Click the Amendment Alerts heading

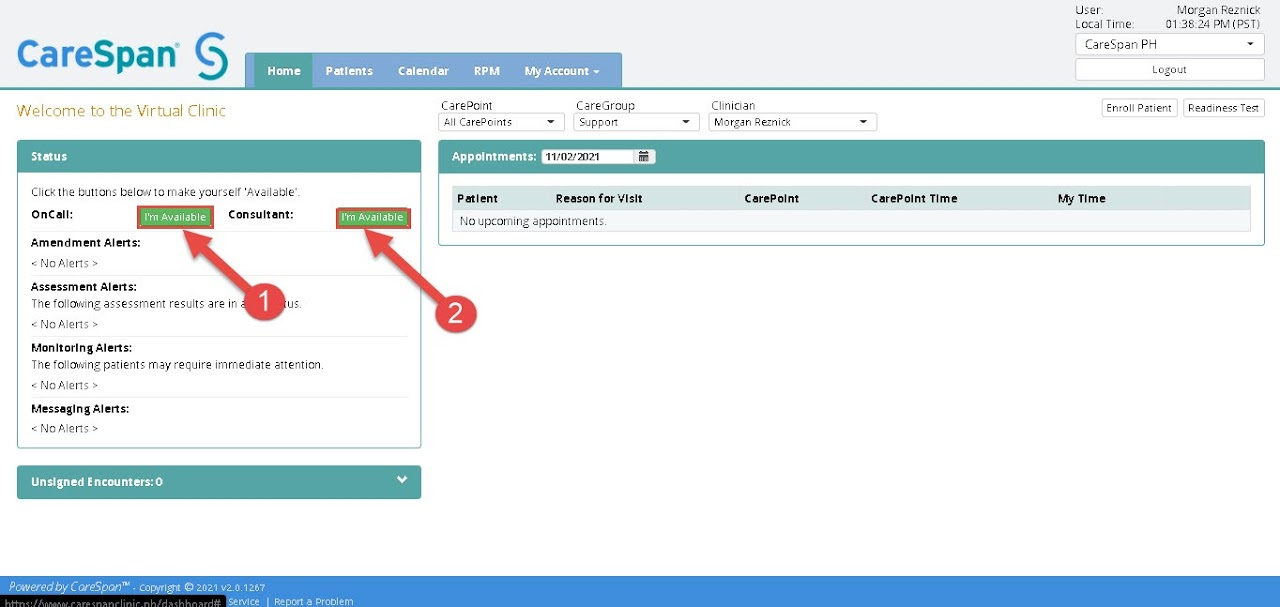(x=86, y=242)
